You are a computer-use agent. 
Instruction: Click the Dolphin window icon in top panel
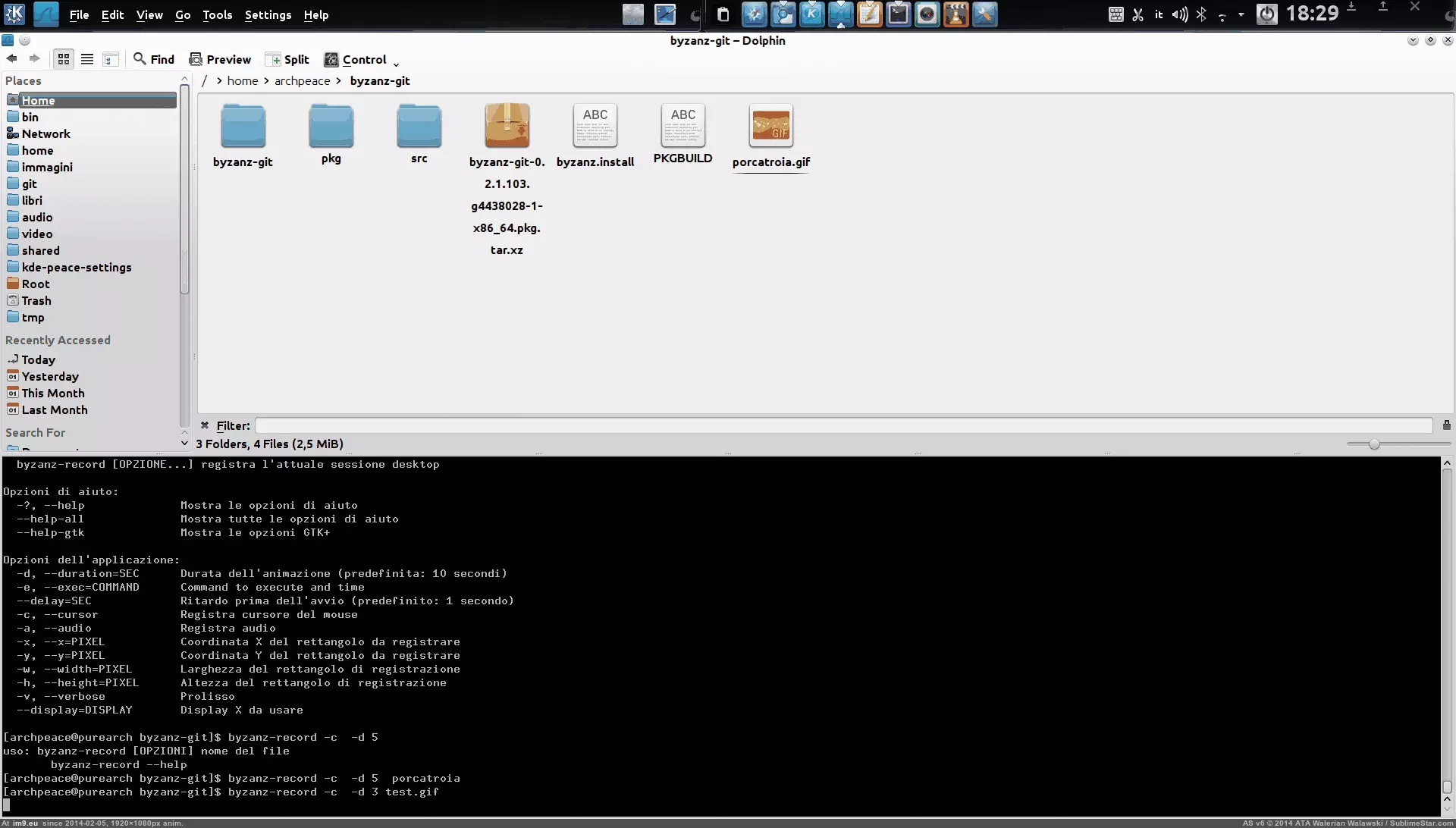(x=46, y=14)
